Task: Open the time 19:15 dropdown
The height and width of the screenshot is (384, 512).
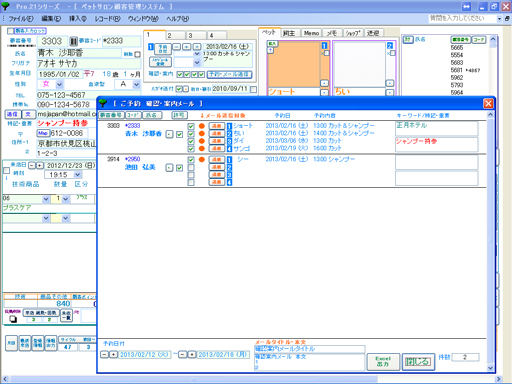Action: (78, 175)
